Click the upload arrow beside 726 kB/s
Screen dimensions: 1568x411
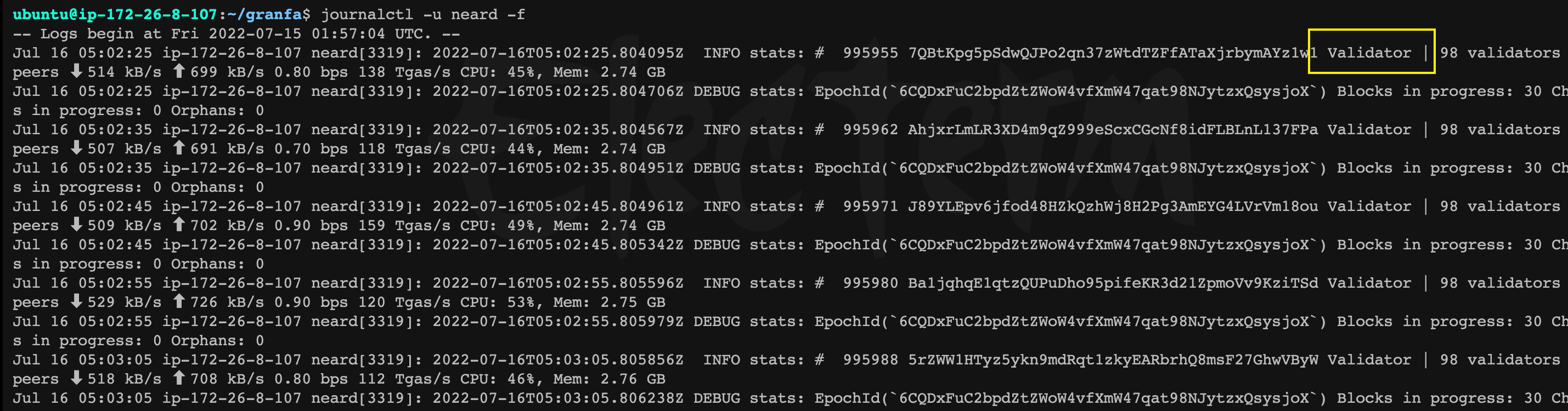pyautogui.click(x=178, y=301)
